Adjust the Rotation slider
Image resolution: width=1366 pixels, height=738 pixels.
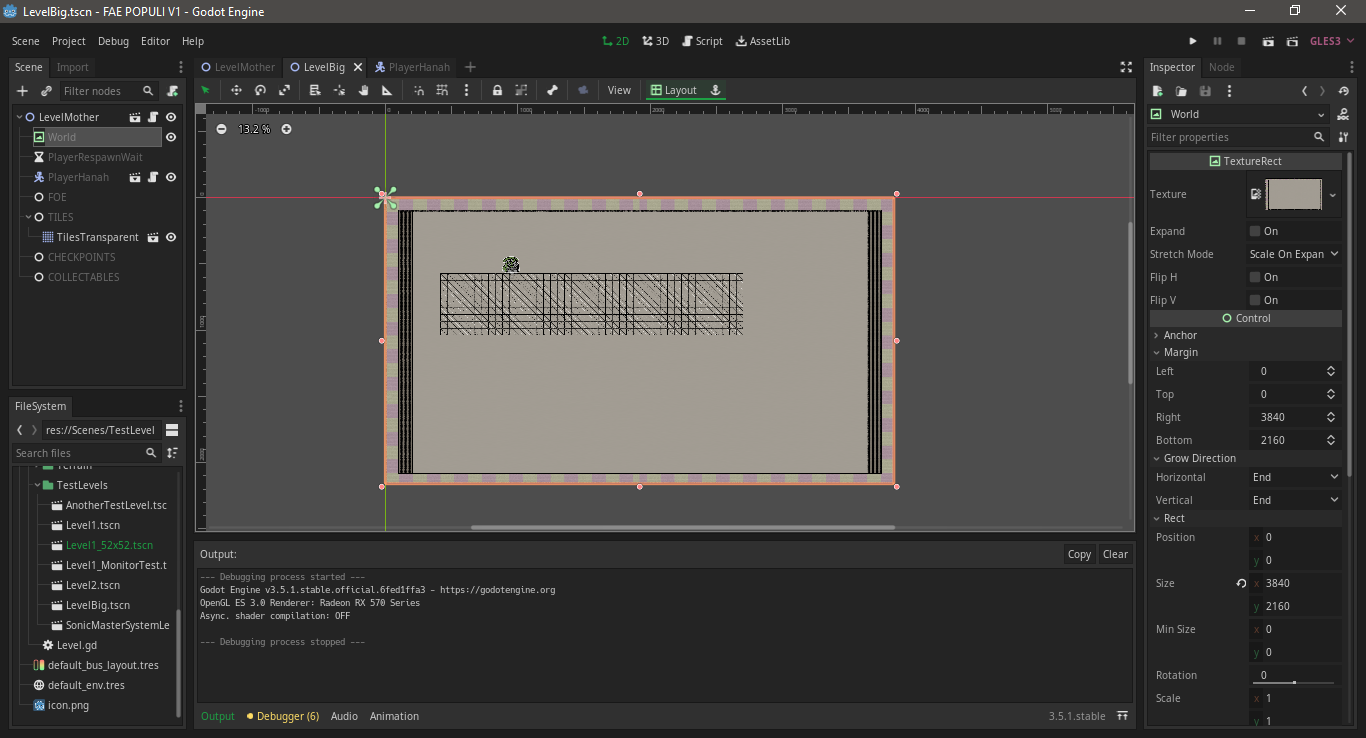(x=1294, y=682)
